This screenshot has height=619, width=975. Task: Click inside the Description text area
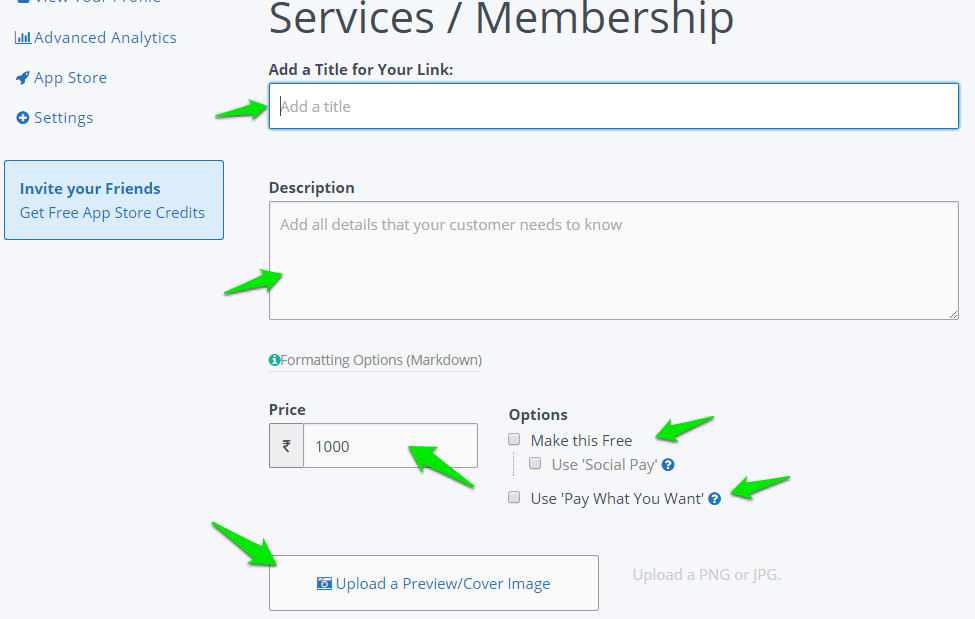pyautogui.click(x=614, y=260)
